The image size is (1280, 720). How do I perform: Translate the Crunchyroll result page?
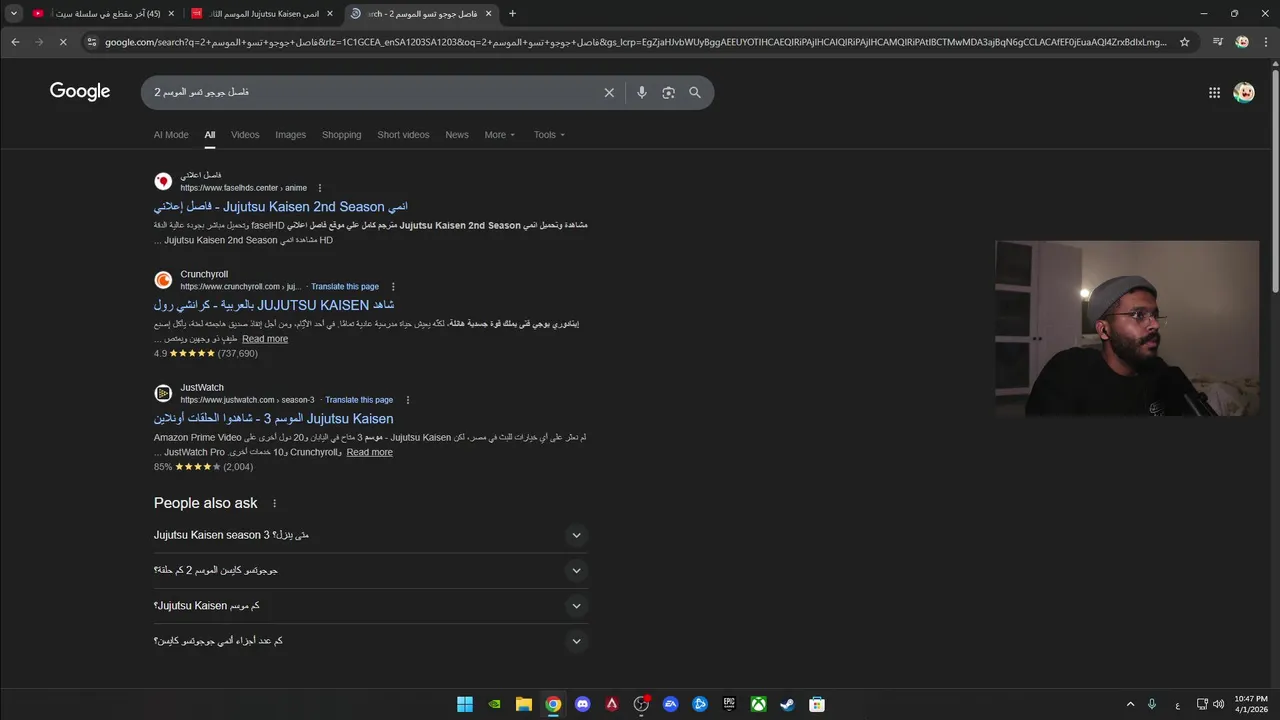tap(345, 287)
